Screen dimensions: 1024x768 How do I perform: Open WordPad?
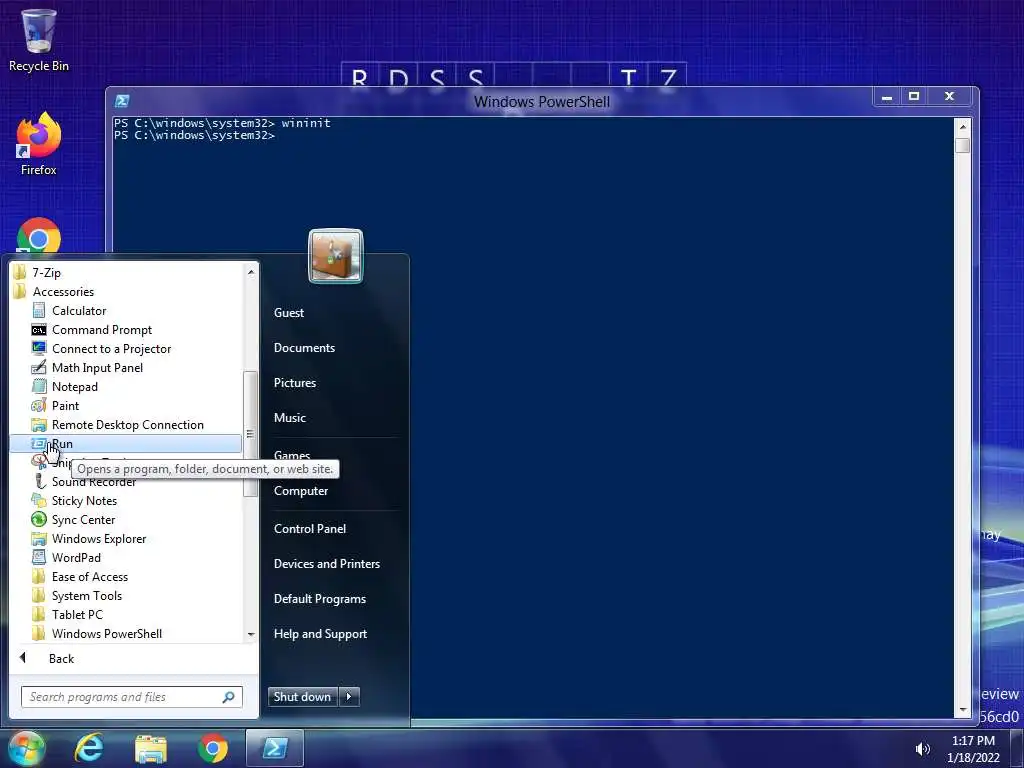click(76, 558)
